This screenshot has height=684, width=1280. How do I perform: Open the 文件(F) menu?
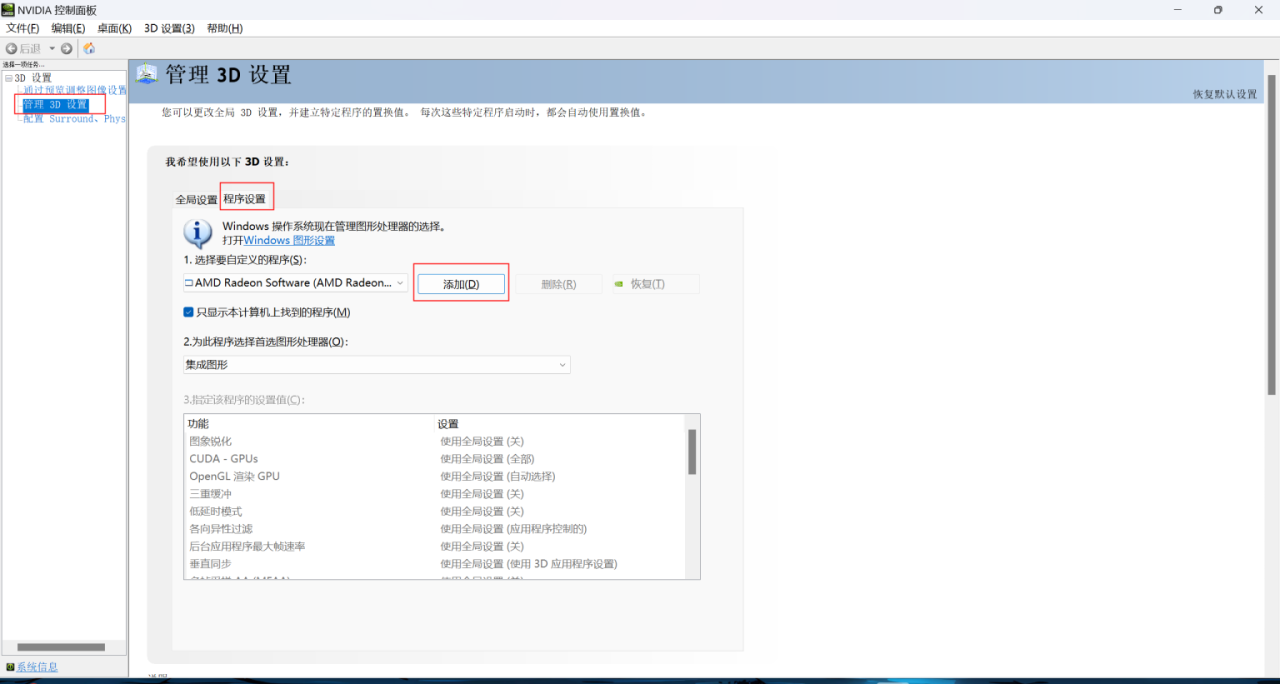point(22,28)
